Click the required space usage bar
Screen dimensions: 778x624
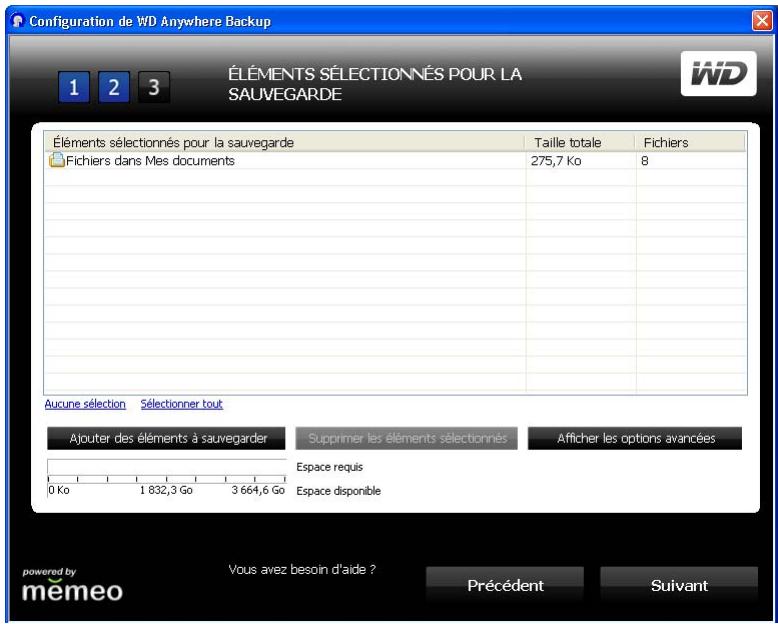pos(167,467)
